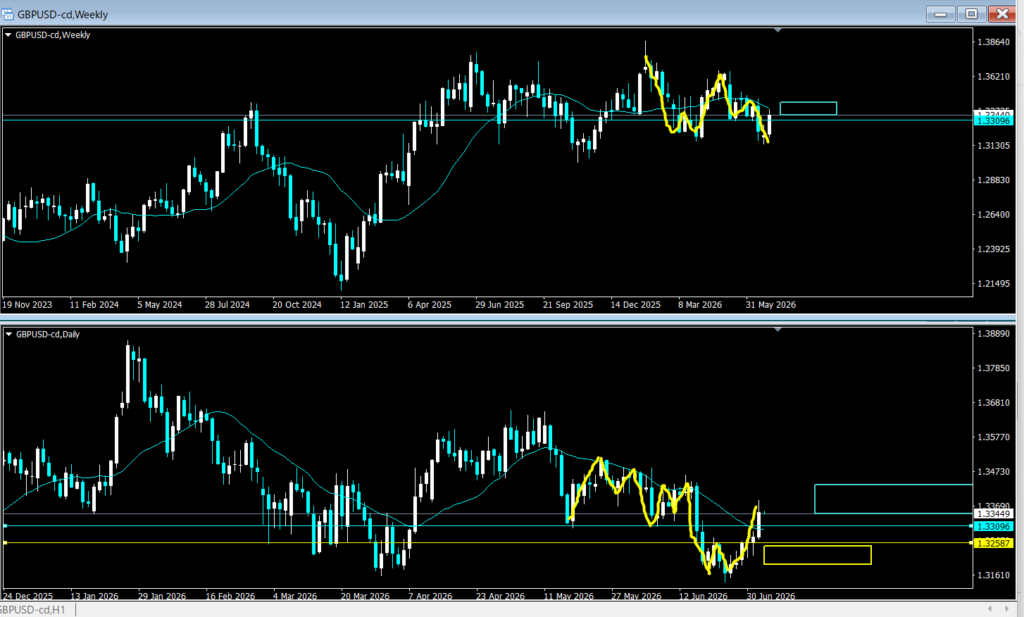Click the chart shift marker on the Daily chart
The width and height of the screenshot is (1024, 617).
(777, 330)
